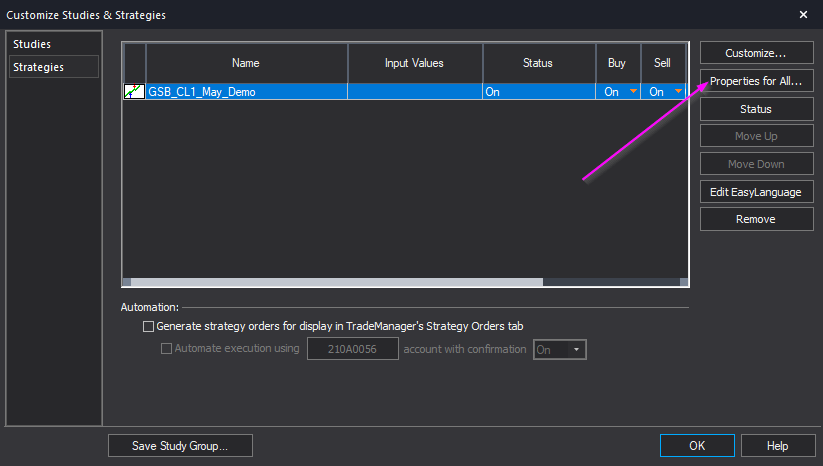Open the Sell column On dropdown
The height and width of the screenshot is (466, 823).
[x=678, y=92]
